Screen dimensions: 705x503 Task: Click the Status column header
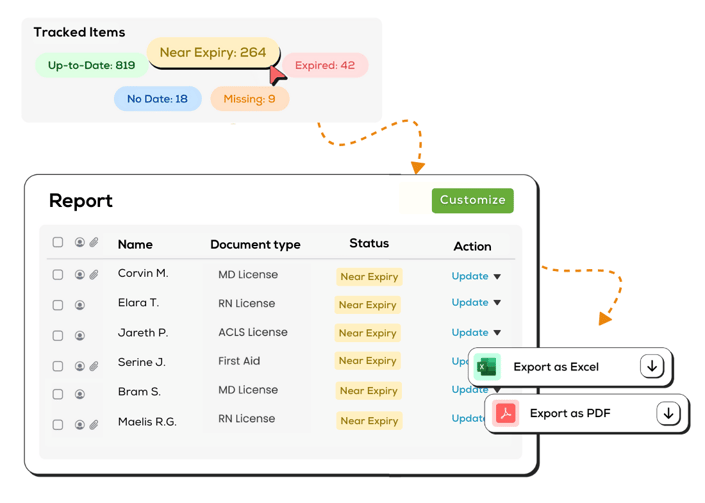369,243
